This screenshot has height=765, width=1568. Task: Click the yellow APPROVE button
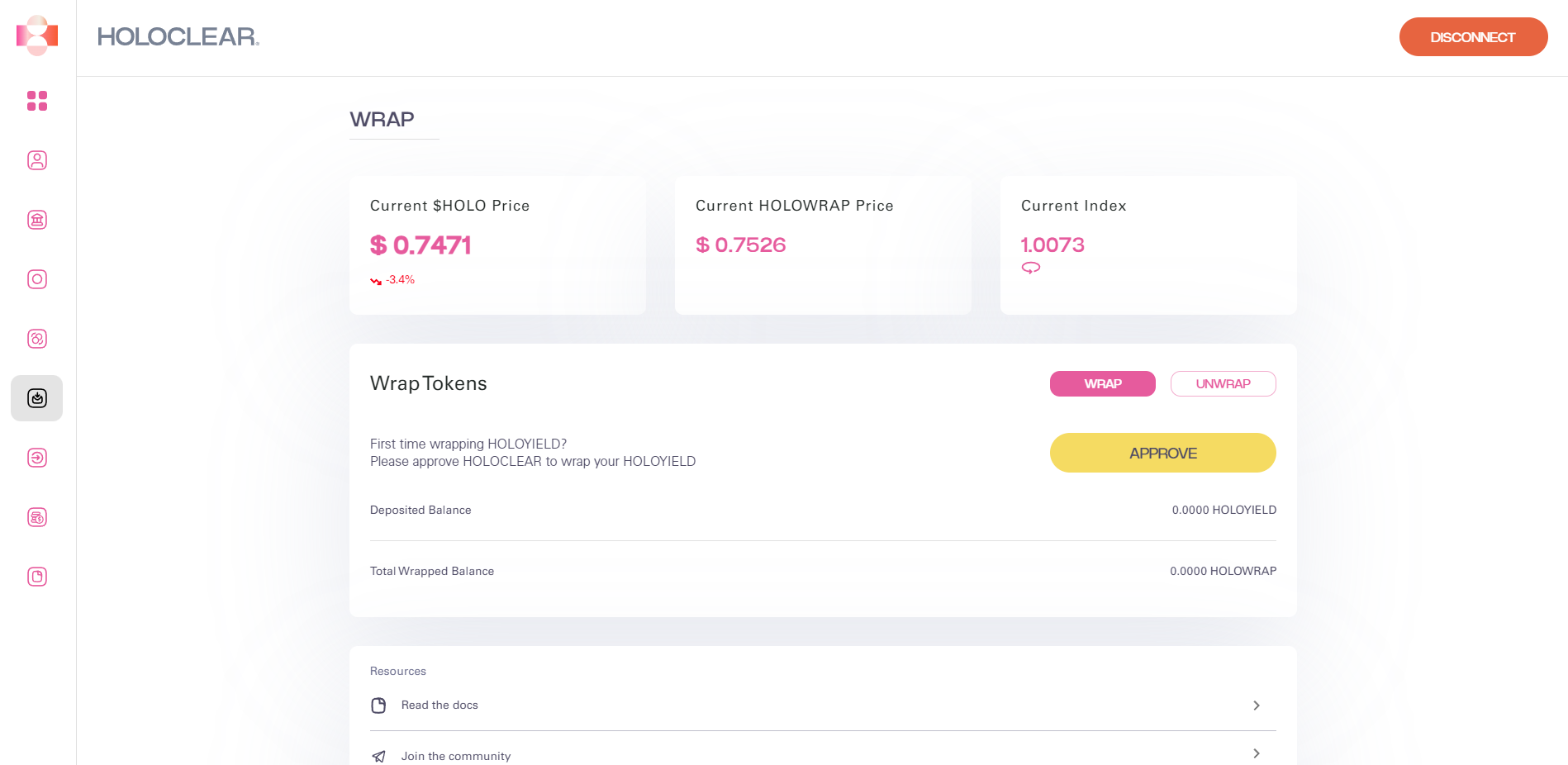[x=1163, y=453]
